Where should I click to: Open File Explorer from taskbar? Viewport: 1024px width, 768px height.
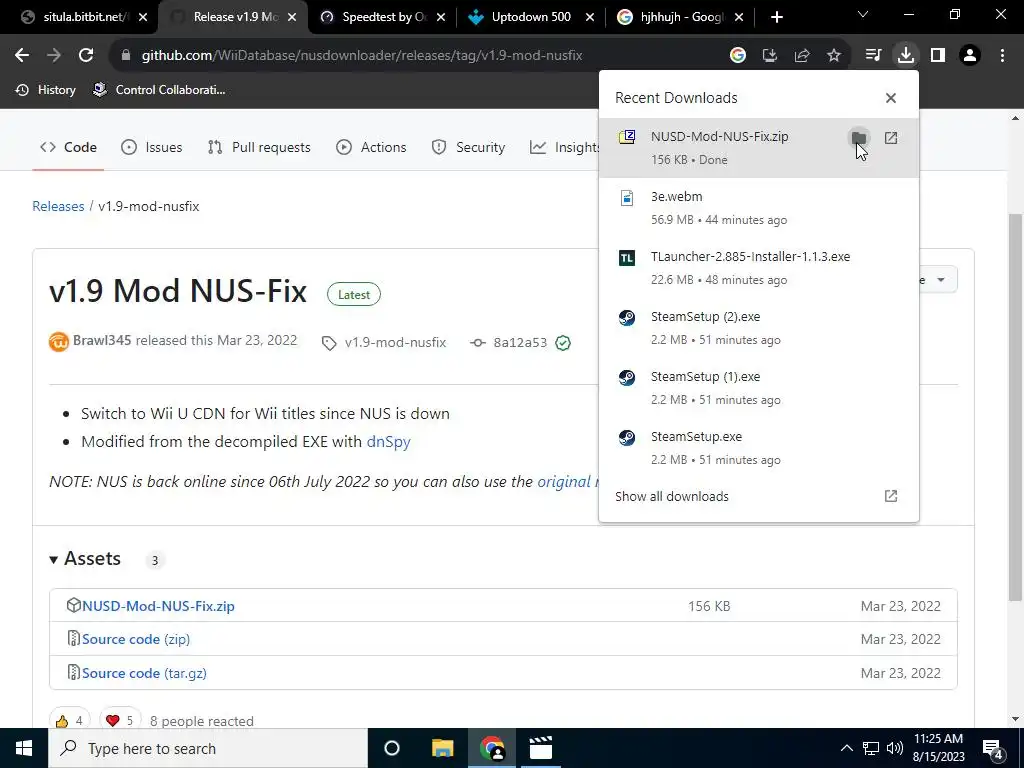pyautogui.click(x=442, y=748)
